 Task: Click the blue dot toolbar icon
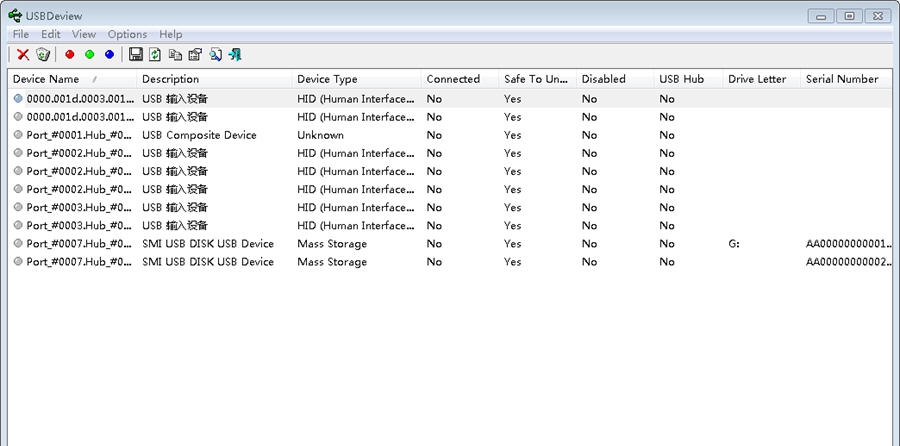(110, 55)
